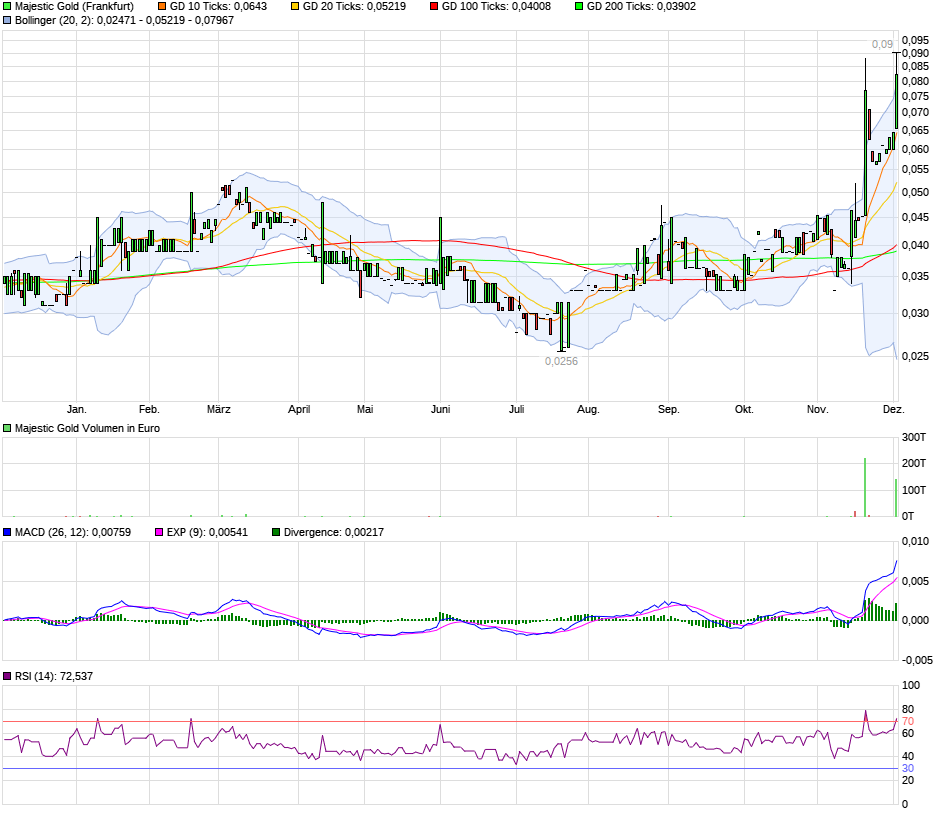940x814 pixels.
Task: Click the -0,005 MACD axis value
Action: point(917,660)
